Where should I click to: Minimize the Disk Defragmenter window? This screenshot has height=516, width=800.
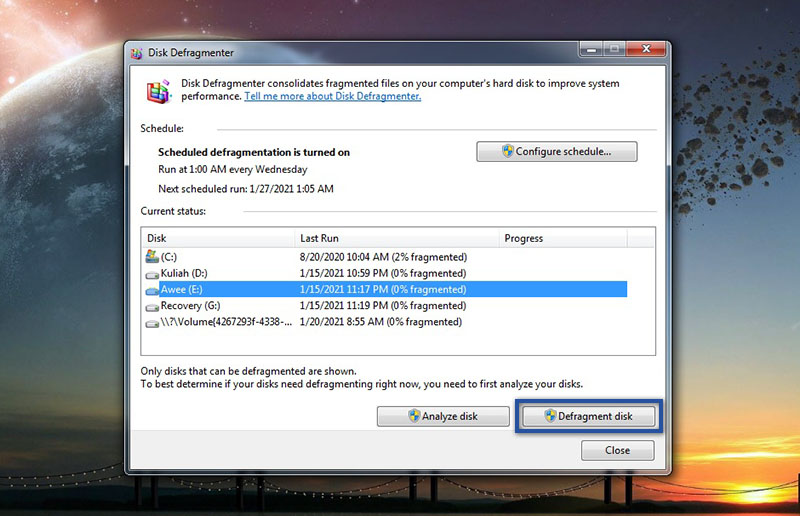587,49
